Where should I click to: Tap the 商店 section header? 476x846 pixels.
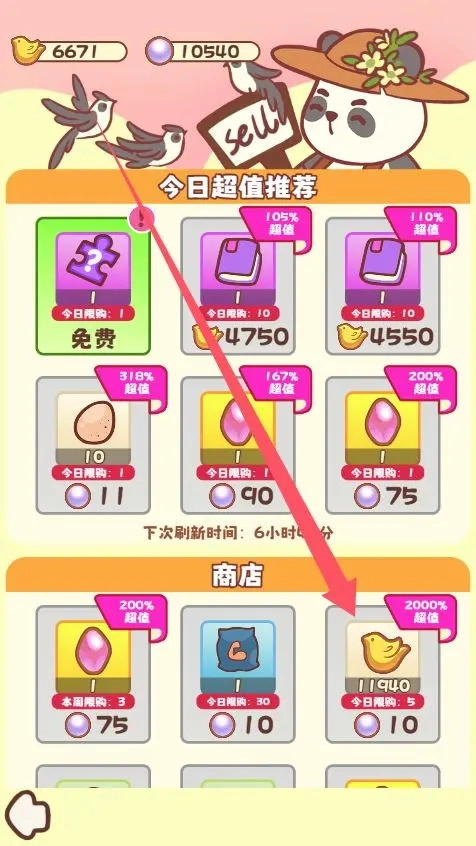click(238, 575)
